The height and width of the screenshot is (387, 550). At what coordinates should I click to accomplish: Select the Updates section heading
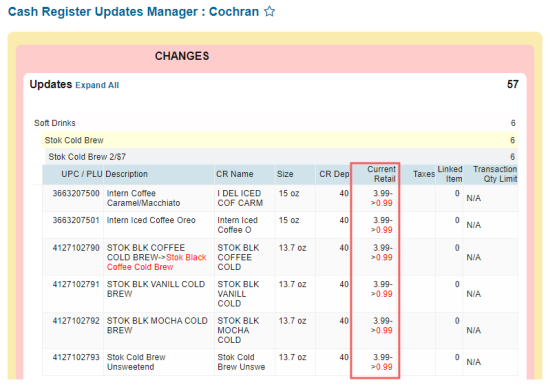pos(51,84)
